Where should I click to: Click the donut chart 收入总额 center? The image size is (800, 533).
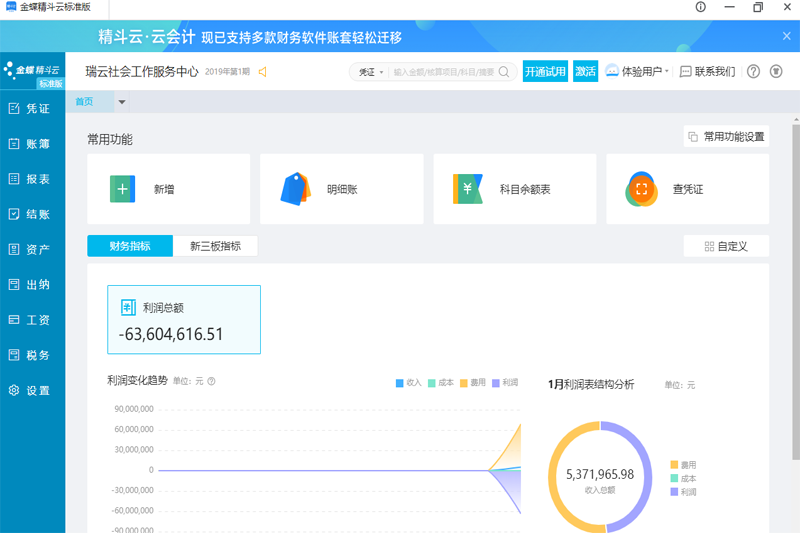point(599,480)
